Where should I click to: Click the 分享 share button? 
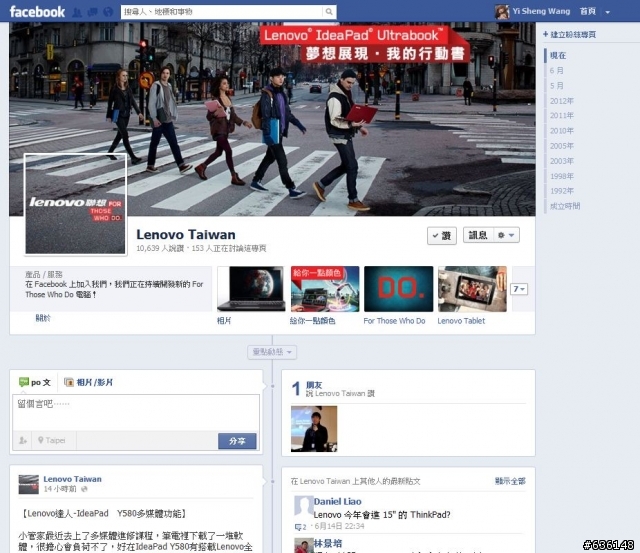(237, 441)
